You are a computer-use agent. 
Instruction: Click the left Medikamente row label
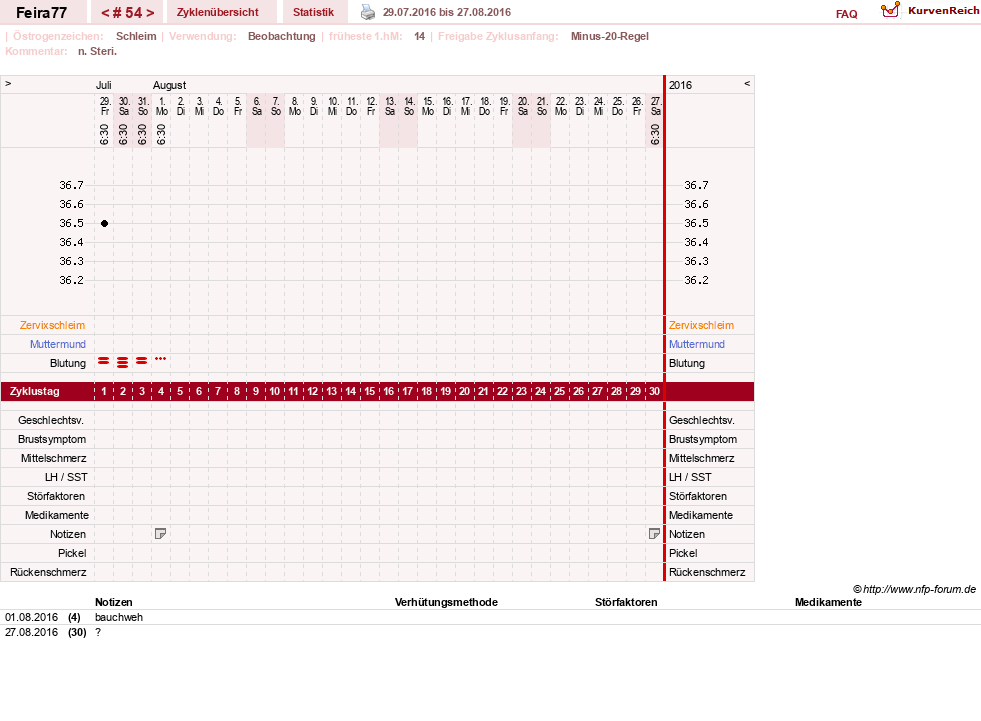57,515
